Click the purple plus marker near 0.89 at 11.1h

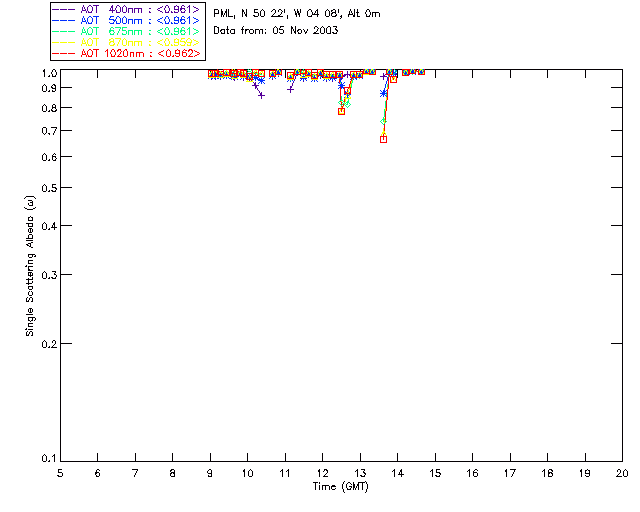[290, 89]
